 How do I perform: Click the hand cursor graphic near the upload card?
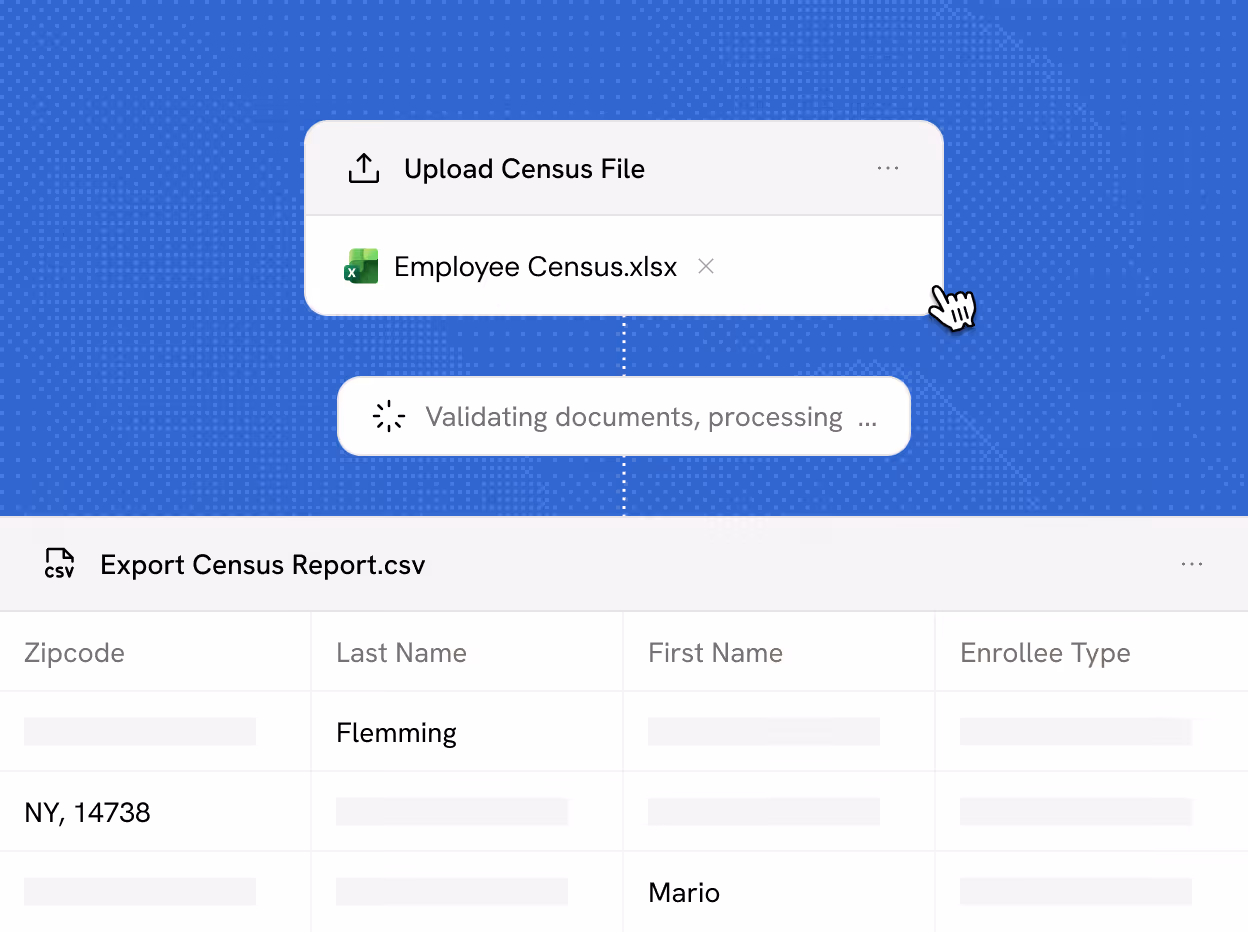click(x=952, y=308)
